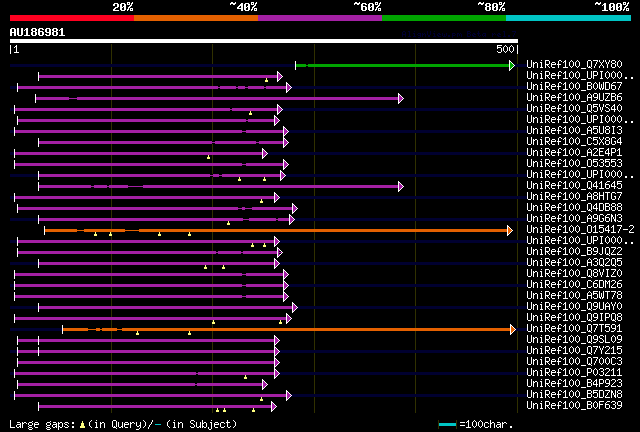Click the UniRef100_Q700C3 label
Image resolution: width=640 pixels, height=432 pixels.
click(x=574, y=362)
